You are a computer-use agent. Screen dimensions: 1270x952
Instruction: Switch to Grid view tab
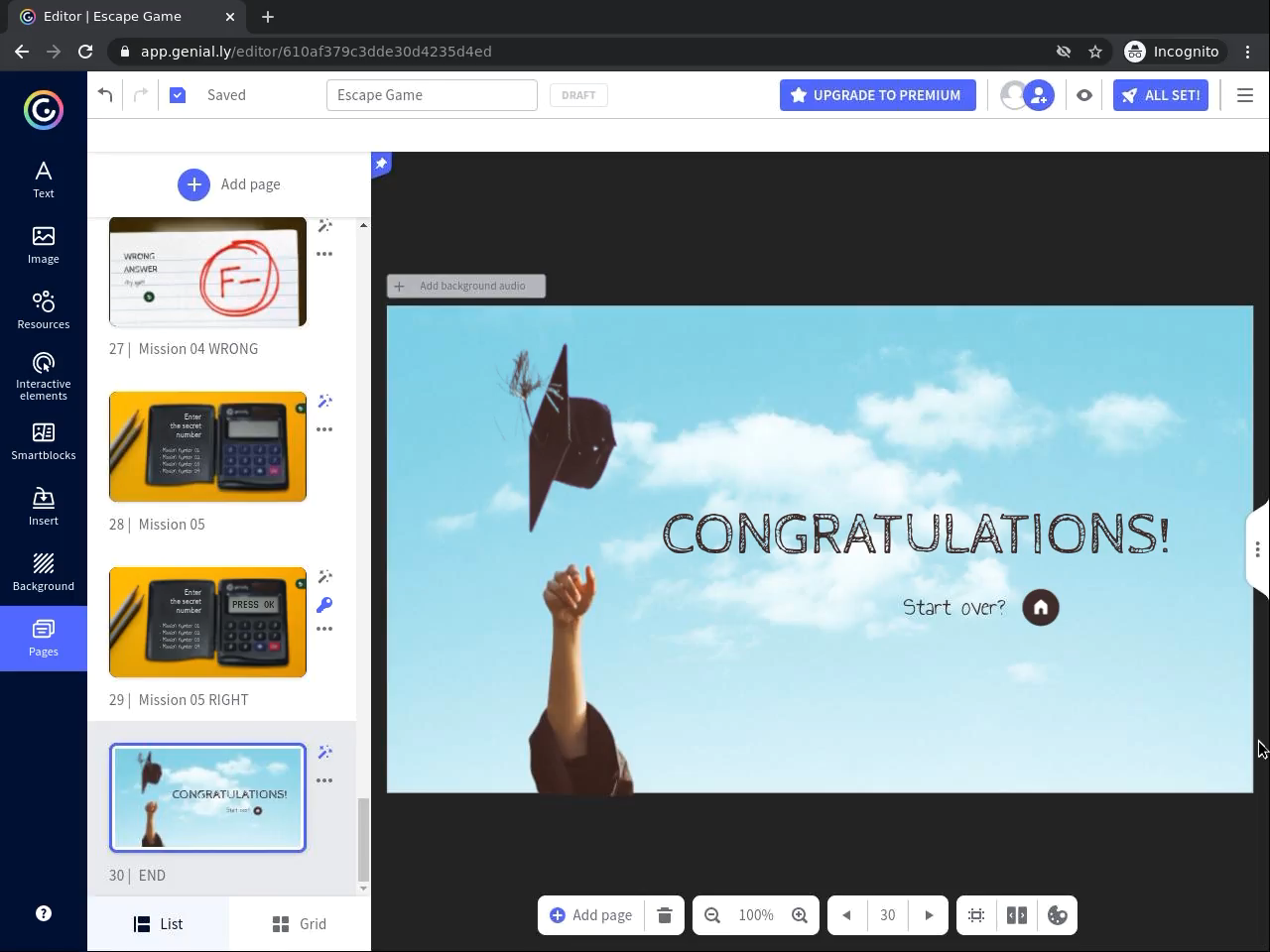click(x=300, y=924)
